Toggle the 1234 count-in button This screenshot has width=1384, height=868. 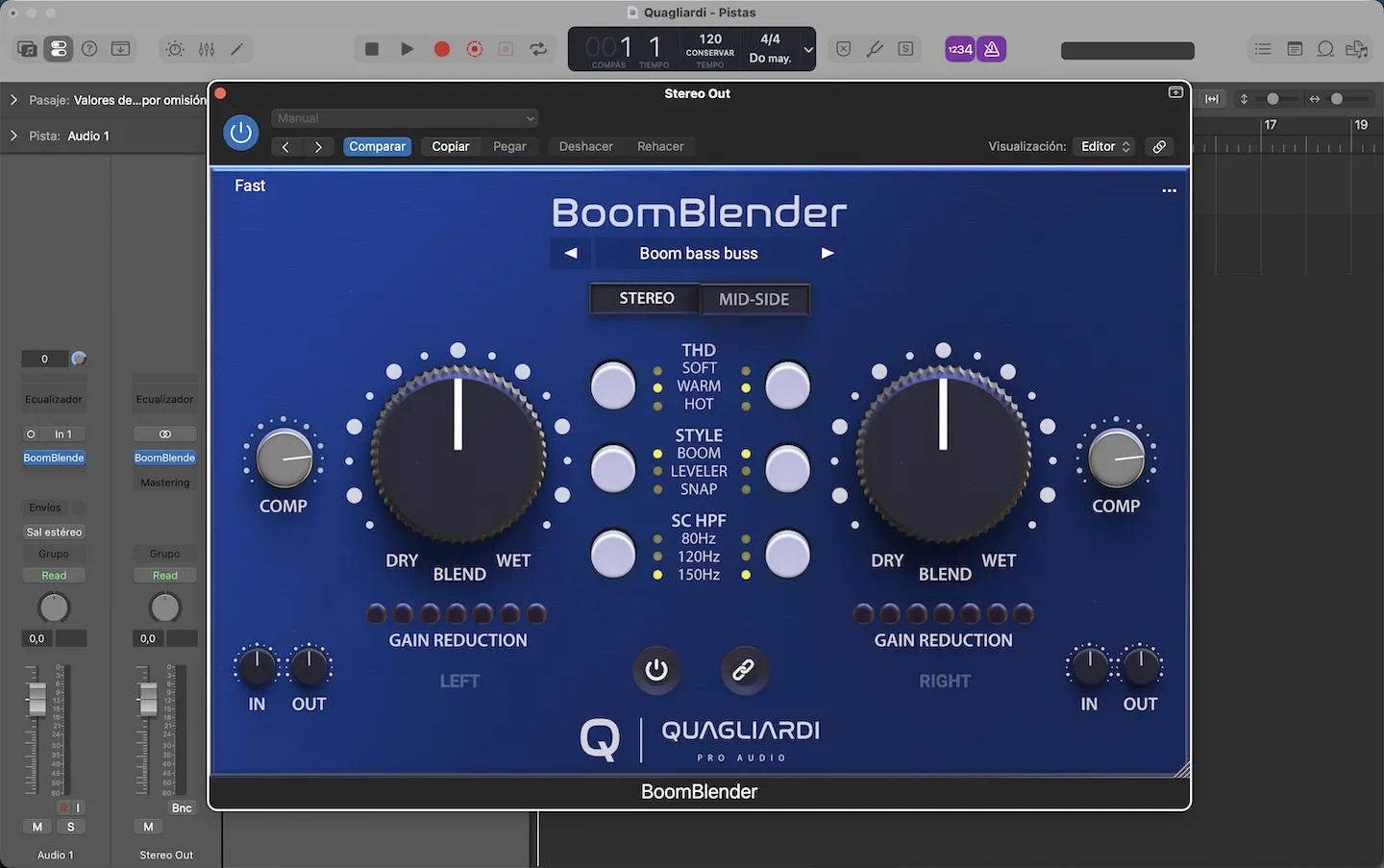pyautogui.click(x=960, y=49)
